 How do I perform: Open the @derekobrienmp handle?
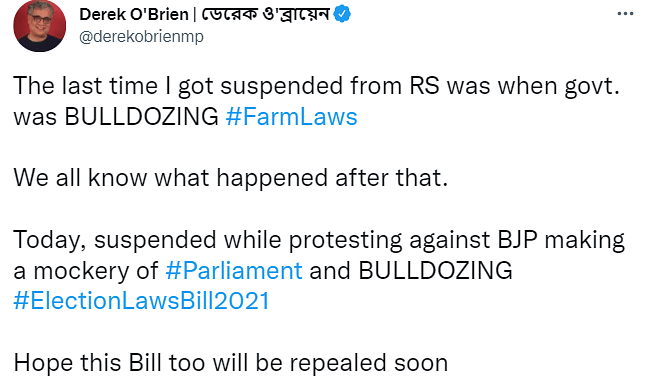(x=141, y=37)
